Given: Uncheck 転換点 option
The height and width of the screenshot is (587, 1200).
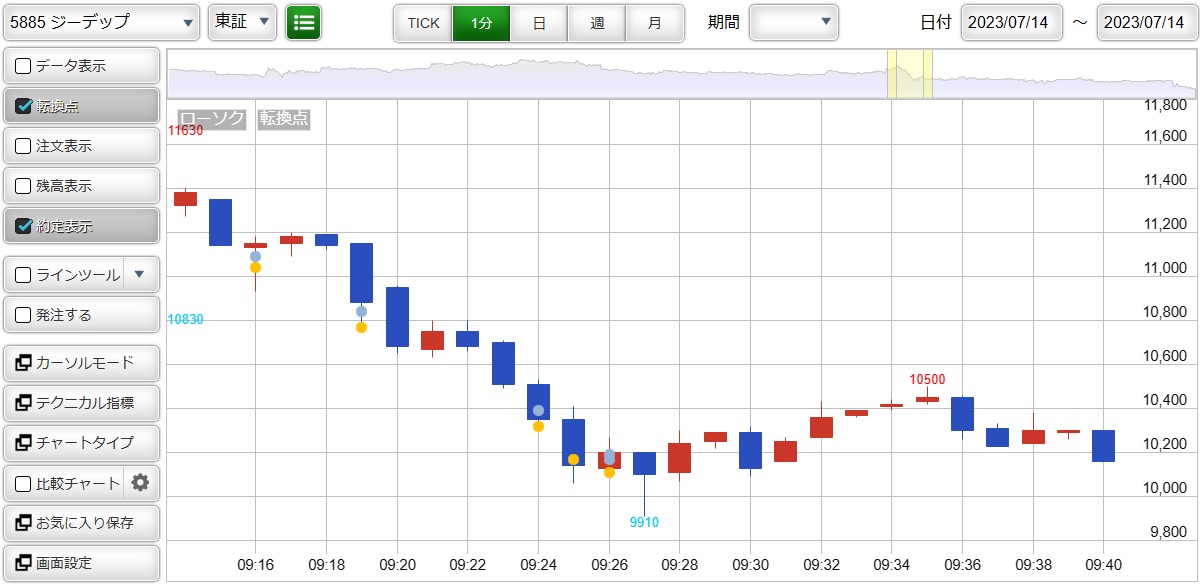Looking at the screenshot, I should point(23,106).
